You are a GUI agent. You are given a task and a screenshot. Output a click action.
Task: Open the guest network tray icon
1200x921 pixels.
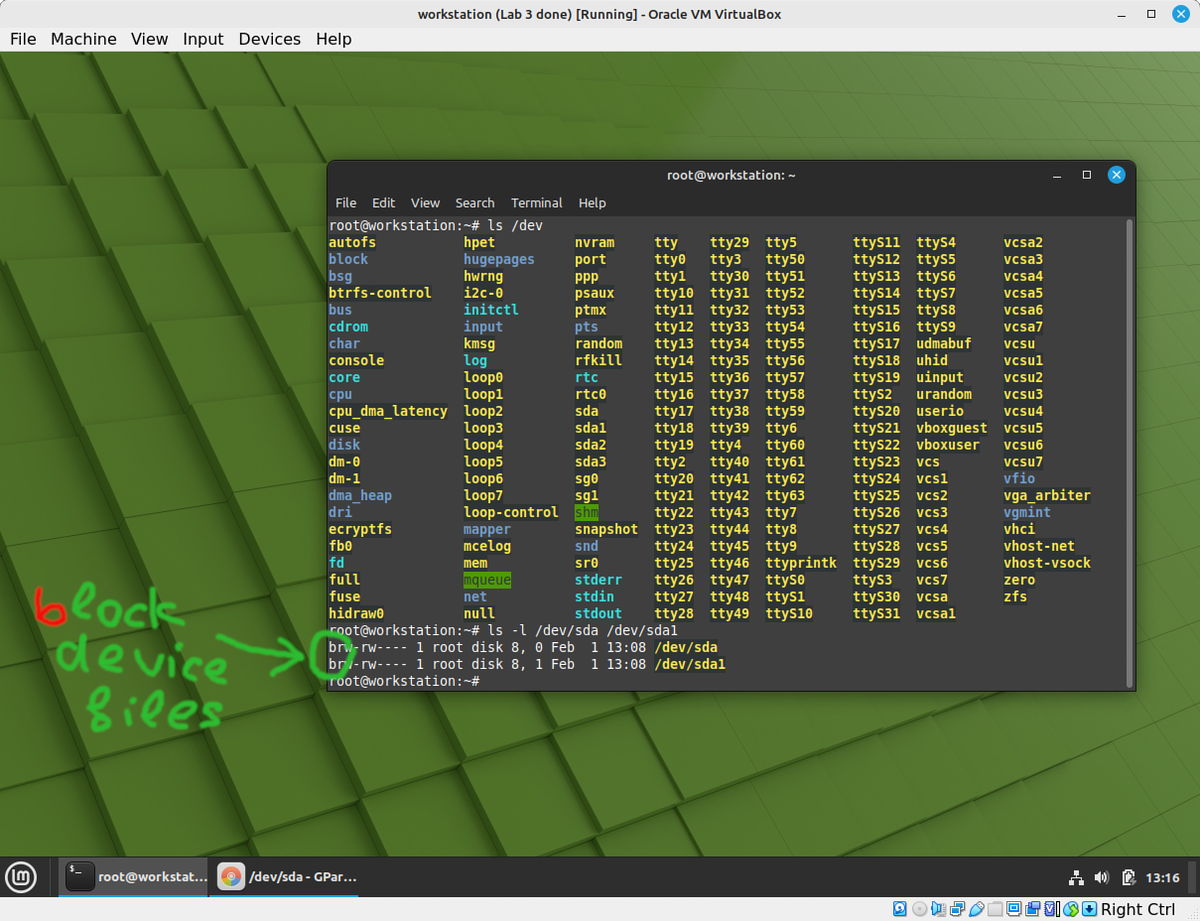[1076, 878]
